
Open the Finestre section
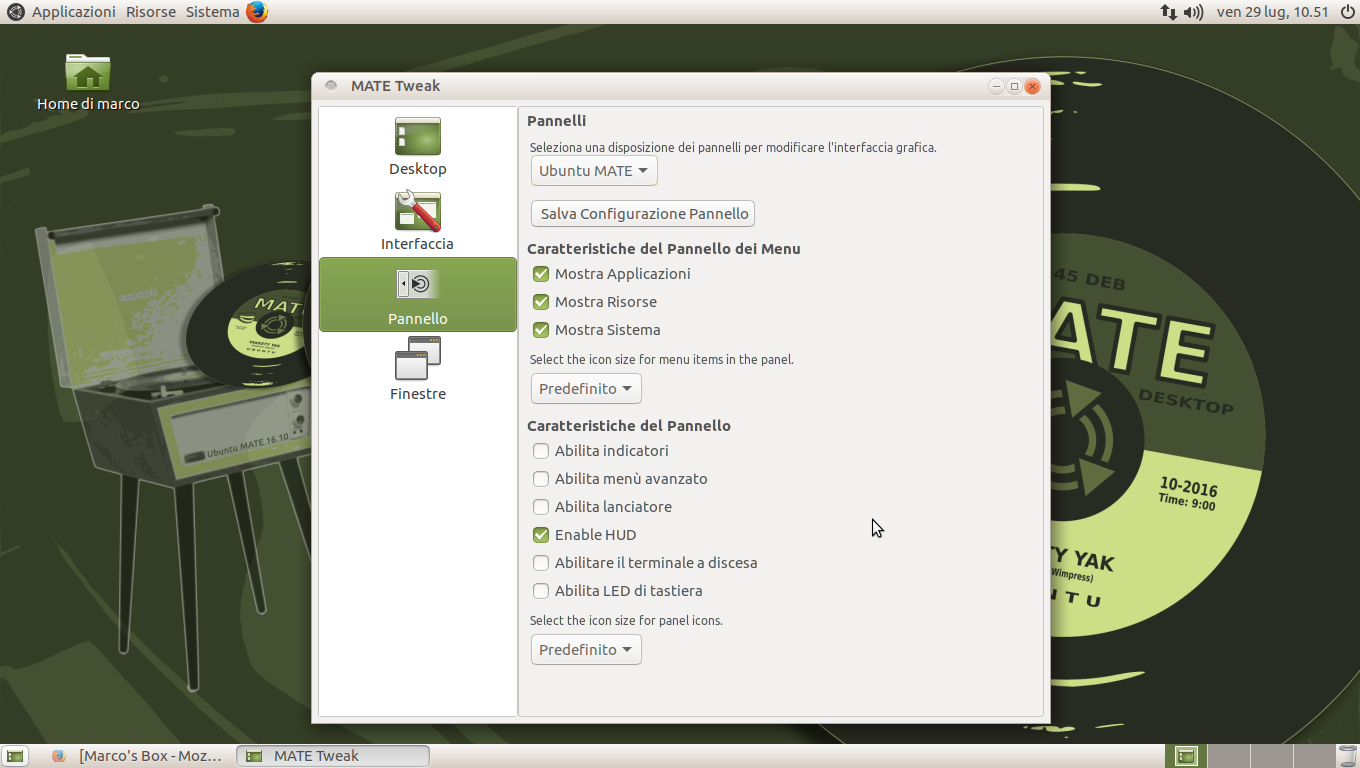(x=418, y=370)
